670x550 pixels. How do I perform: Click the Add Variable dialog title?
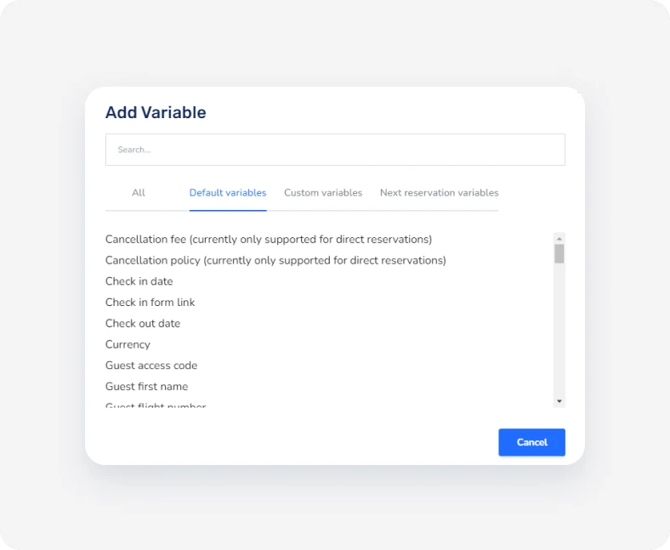(156, 113)
